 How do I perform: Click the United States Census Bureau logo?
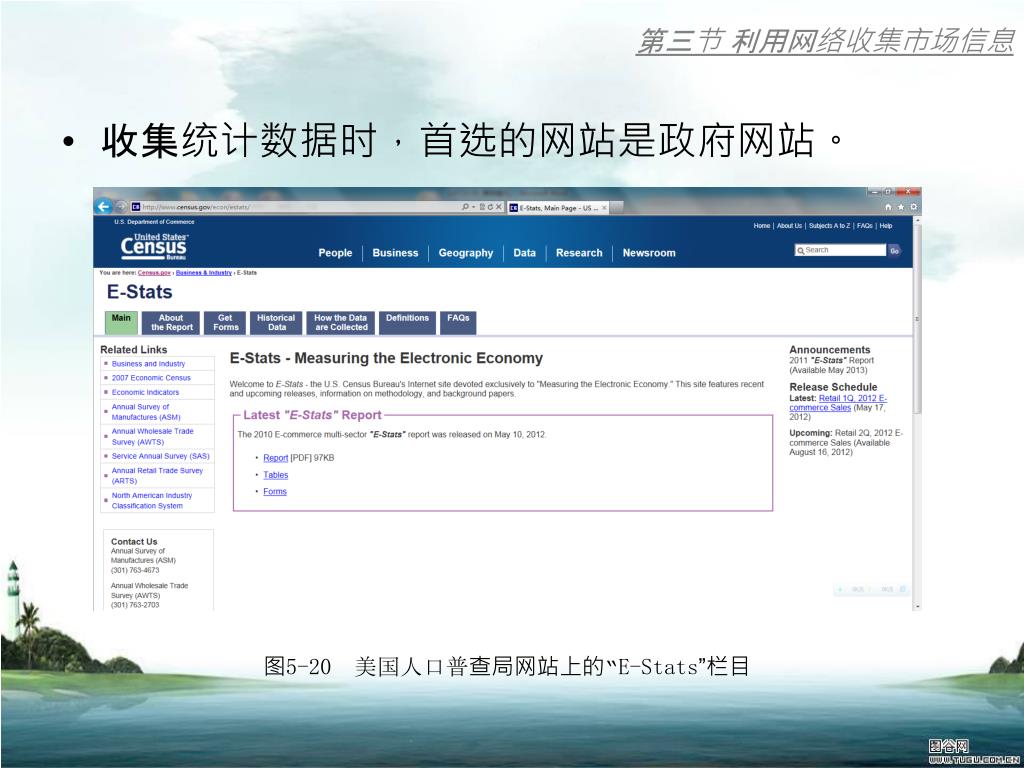[154, 246]
